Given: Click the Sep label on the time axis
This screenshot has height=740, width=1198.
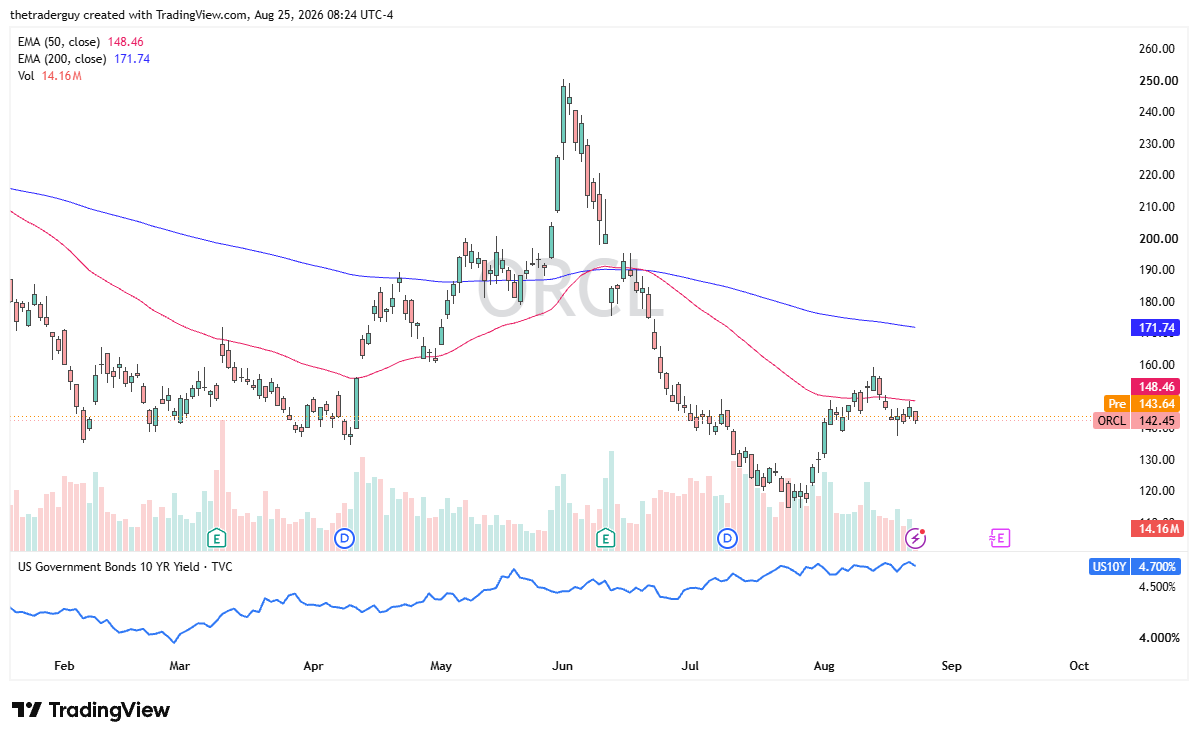Looking at the screenshot, I should pos(951,666).
